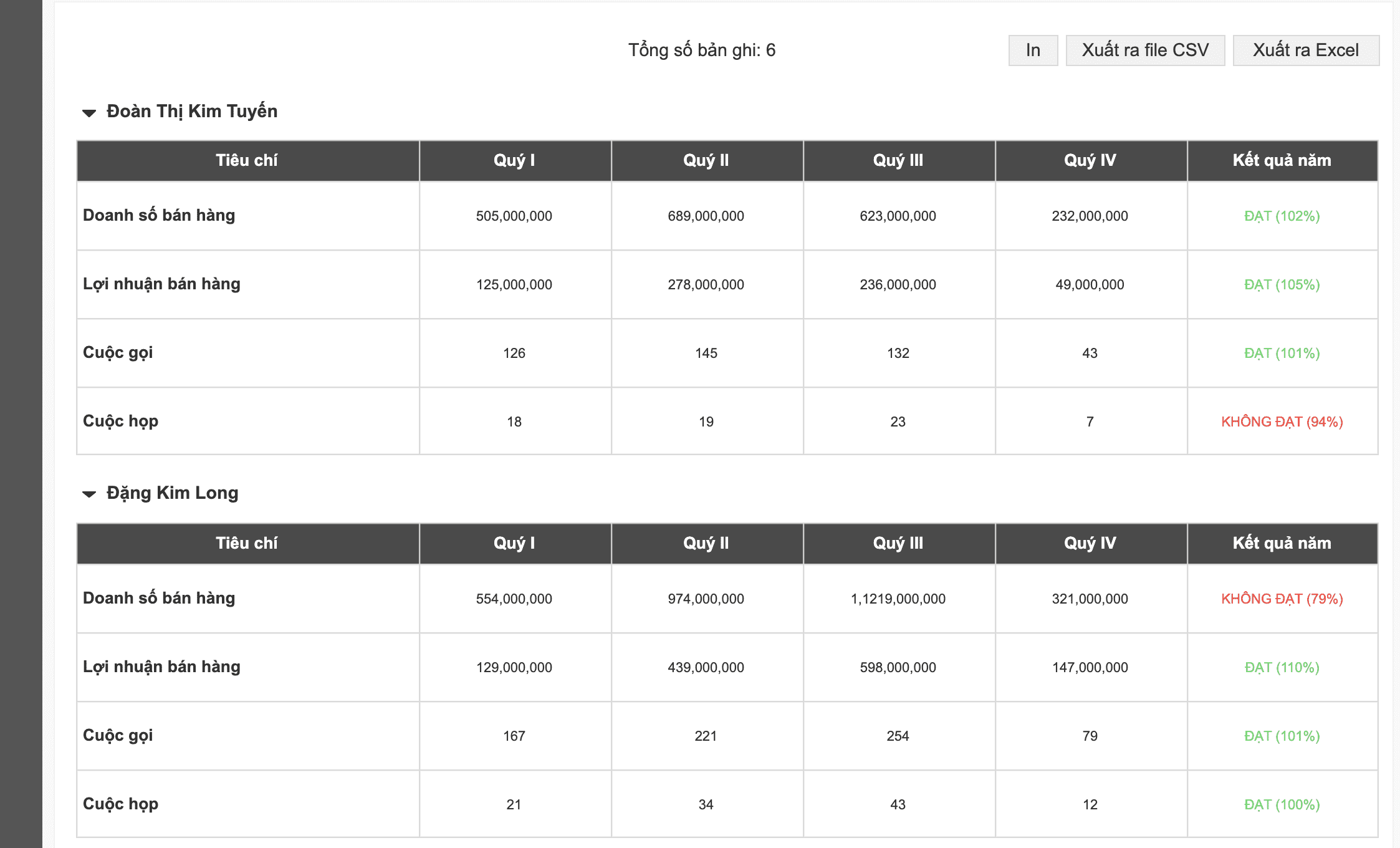Collapse the Đoàn Thị Kim Tuyến section arrow
This screenshot has height=848, width=1400.
pos(89,112)
